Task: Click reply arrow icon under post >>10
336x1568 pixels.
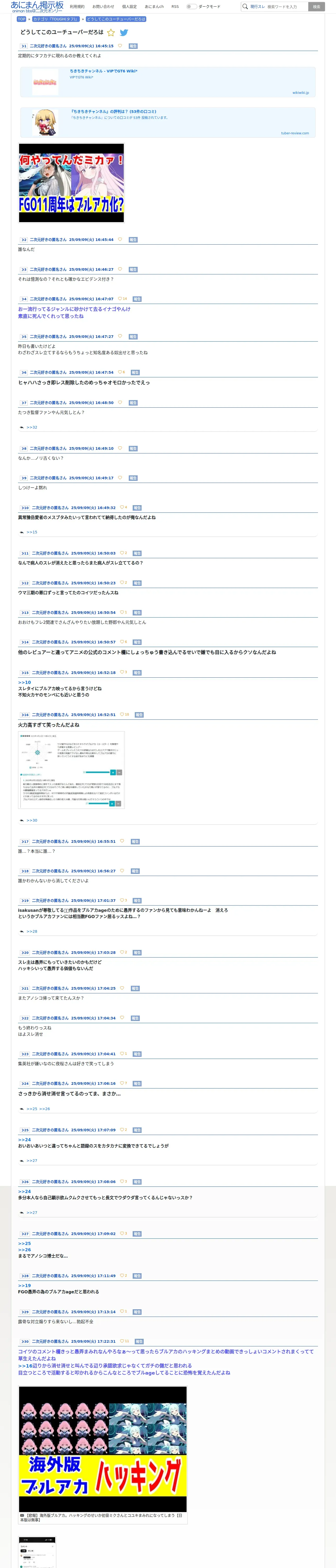Action: pos(22,532)
